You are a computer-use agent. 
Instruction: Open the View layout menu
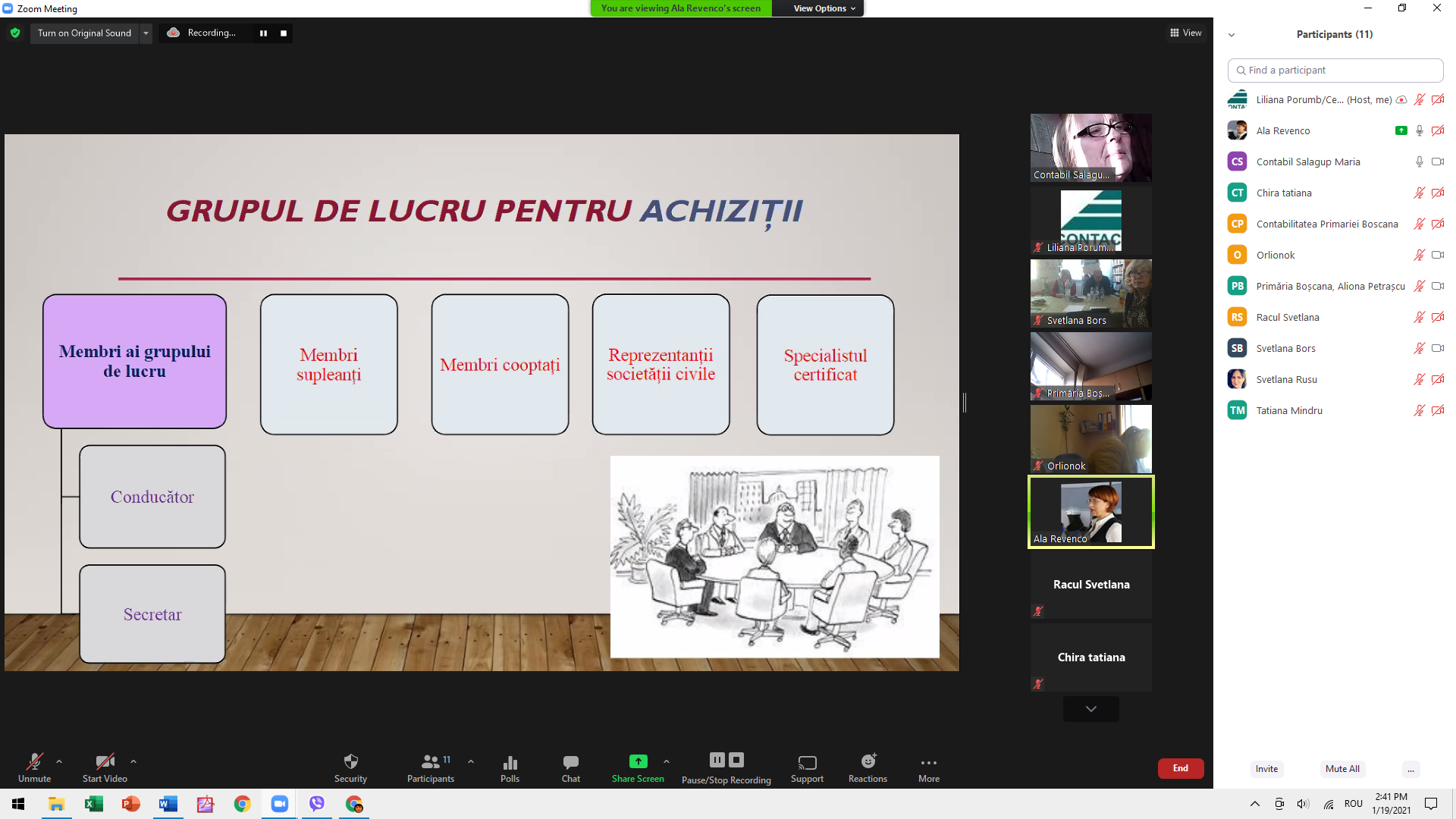tap(1186, 33)
